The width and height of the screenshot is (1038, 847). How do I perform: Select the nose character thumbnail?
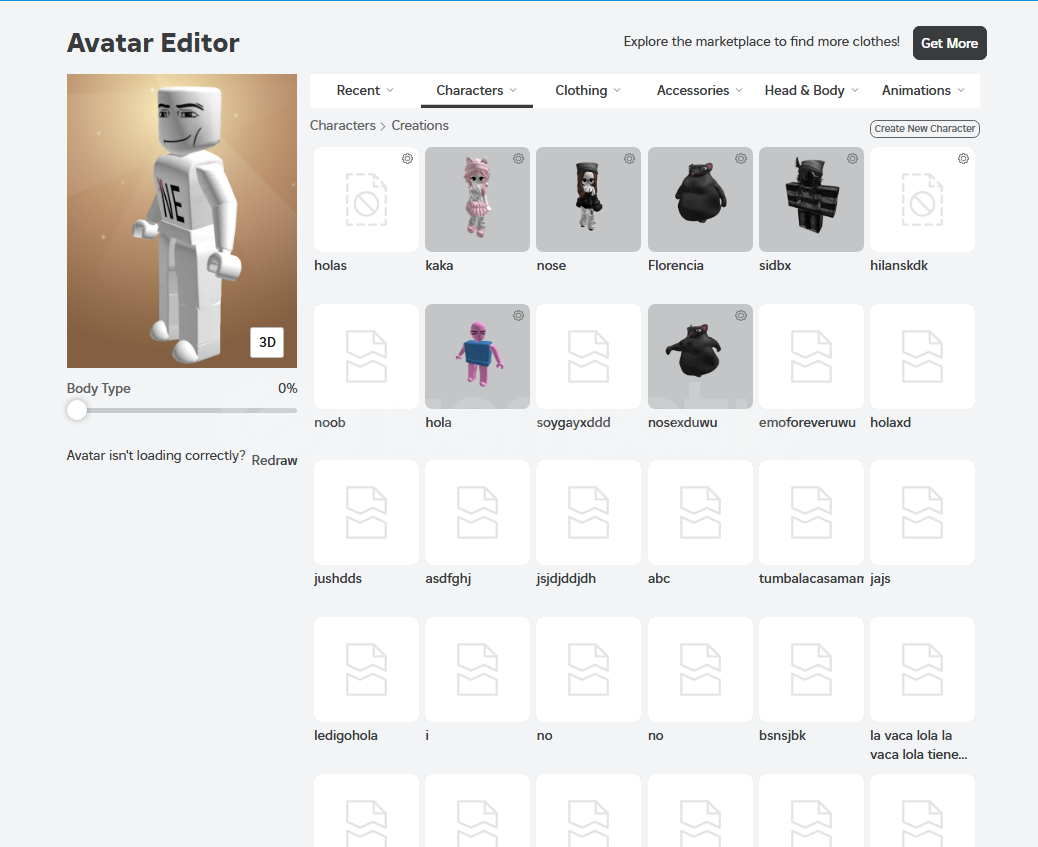(589, 199)
